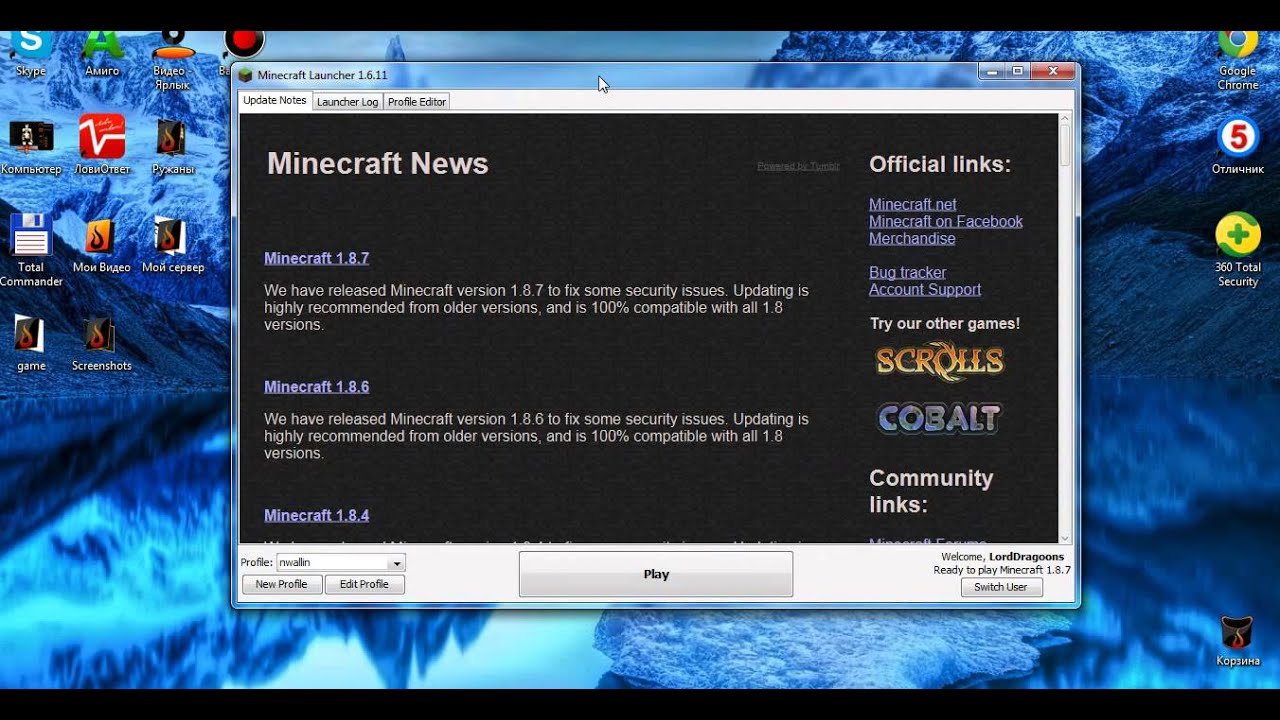
Task: Click the red record icon on the desktop
Action: (x=243, y=43)
